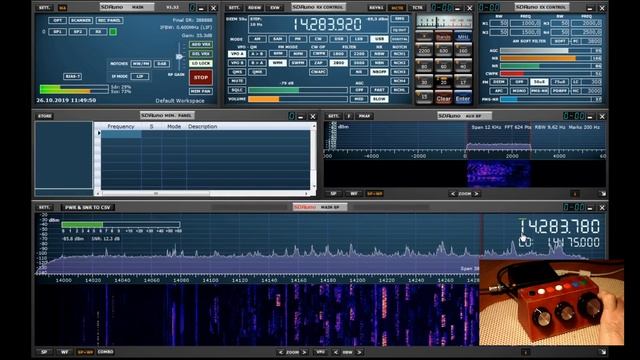Click green indicator next to RX button
The height and width of the screenshot is (360, 640).
pyautogui.click(x=113, y=31)
